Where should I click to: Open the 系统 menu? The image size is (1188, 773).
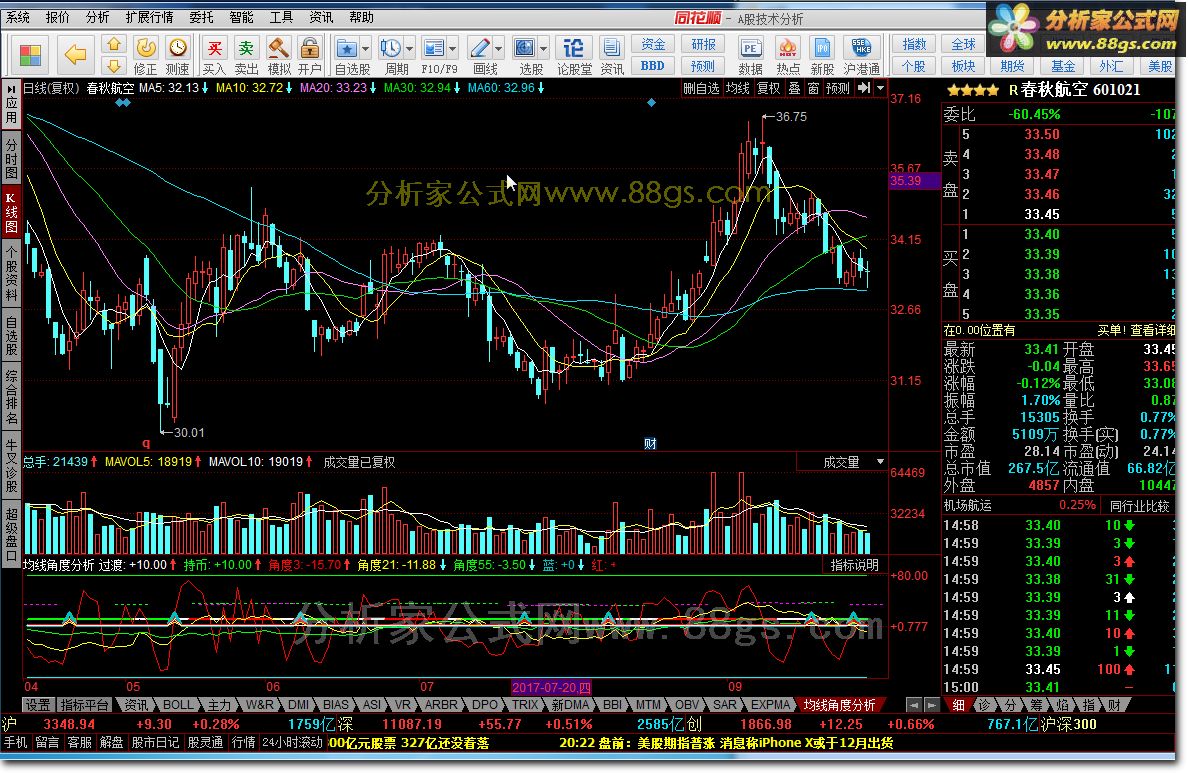18,17
